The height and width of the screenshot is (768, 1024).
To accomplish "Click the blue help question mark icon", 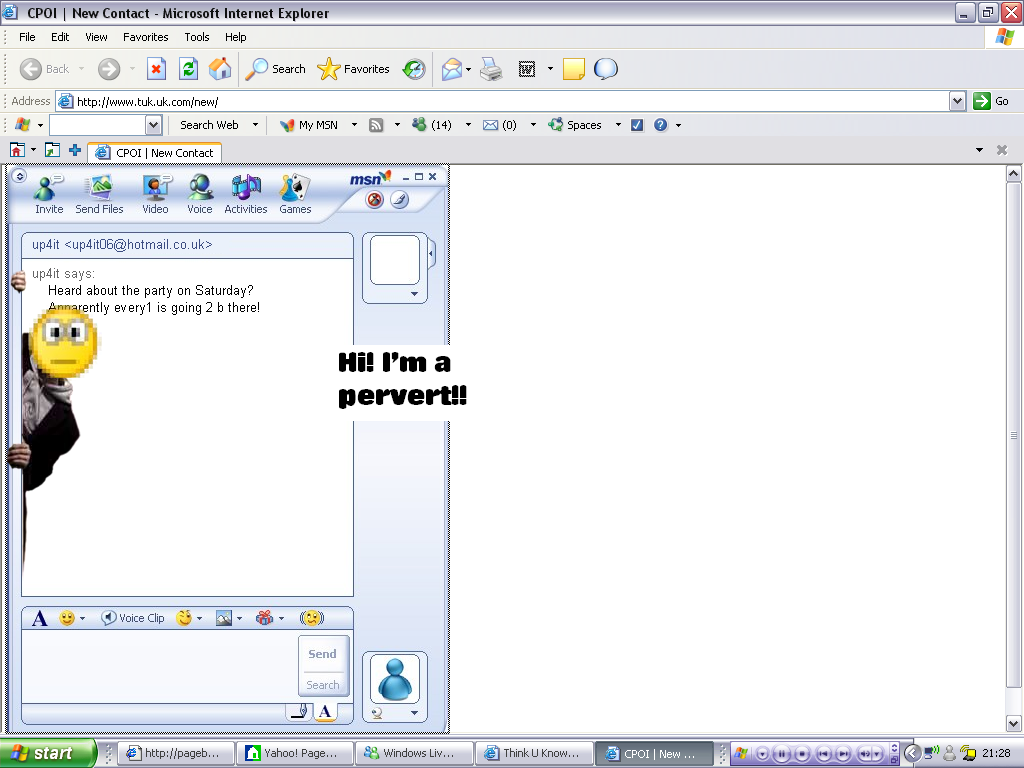I will 661,125.
